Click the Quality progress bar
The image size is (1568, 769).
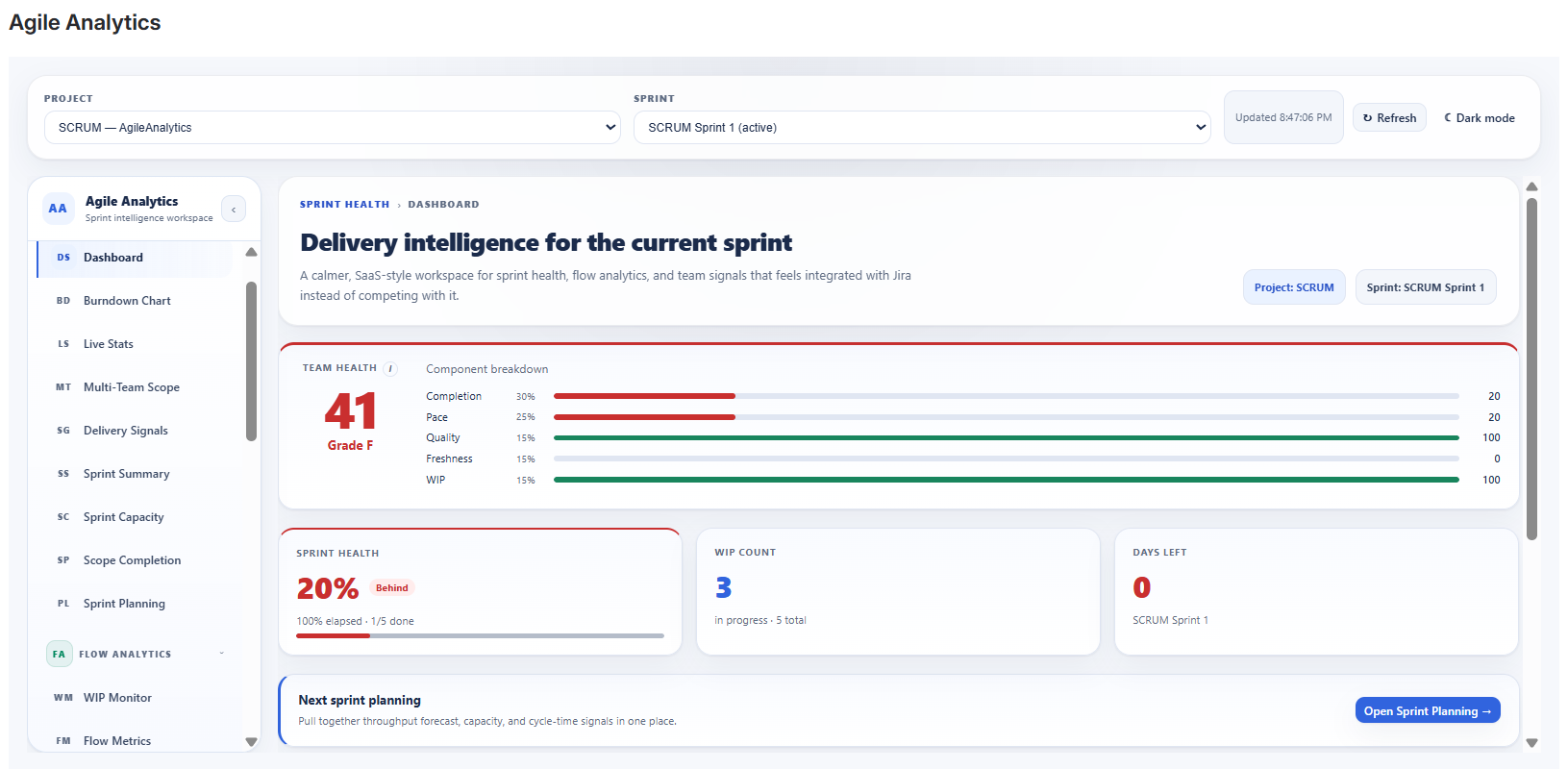pos(1007,438)
